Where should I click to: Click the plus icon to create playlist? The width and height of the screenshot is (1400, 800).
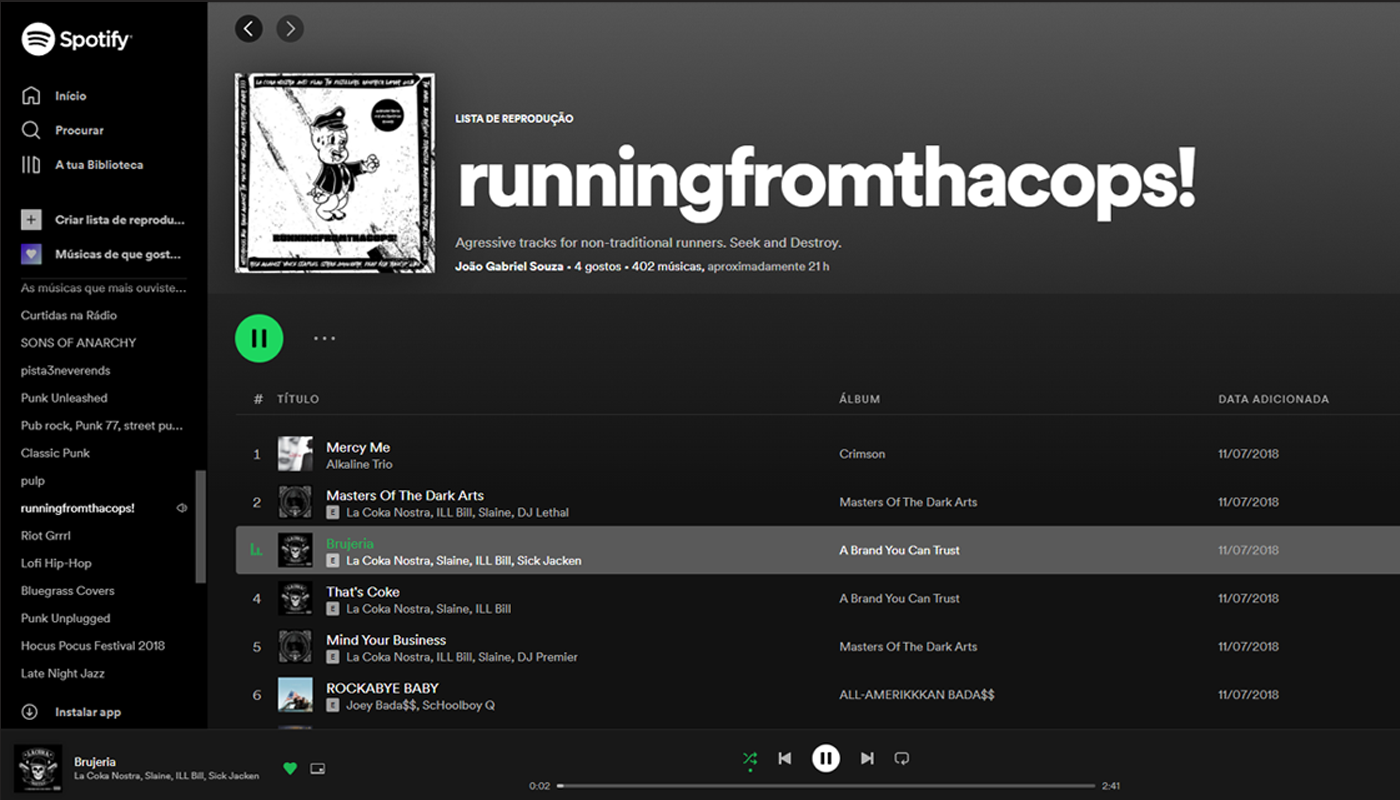click(x=31, y=220)
